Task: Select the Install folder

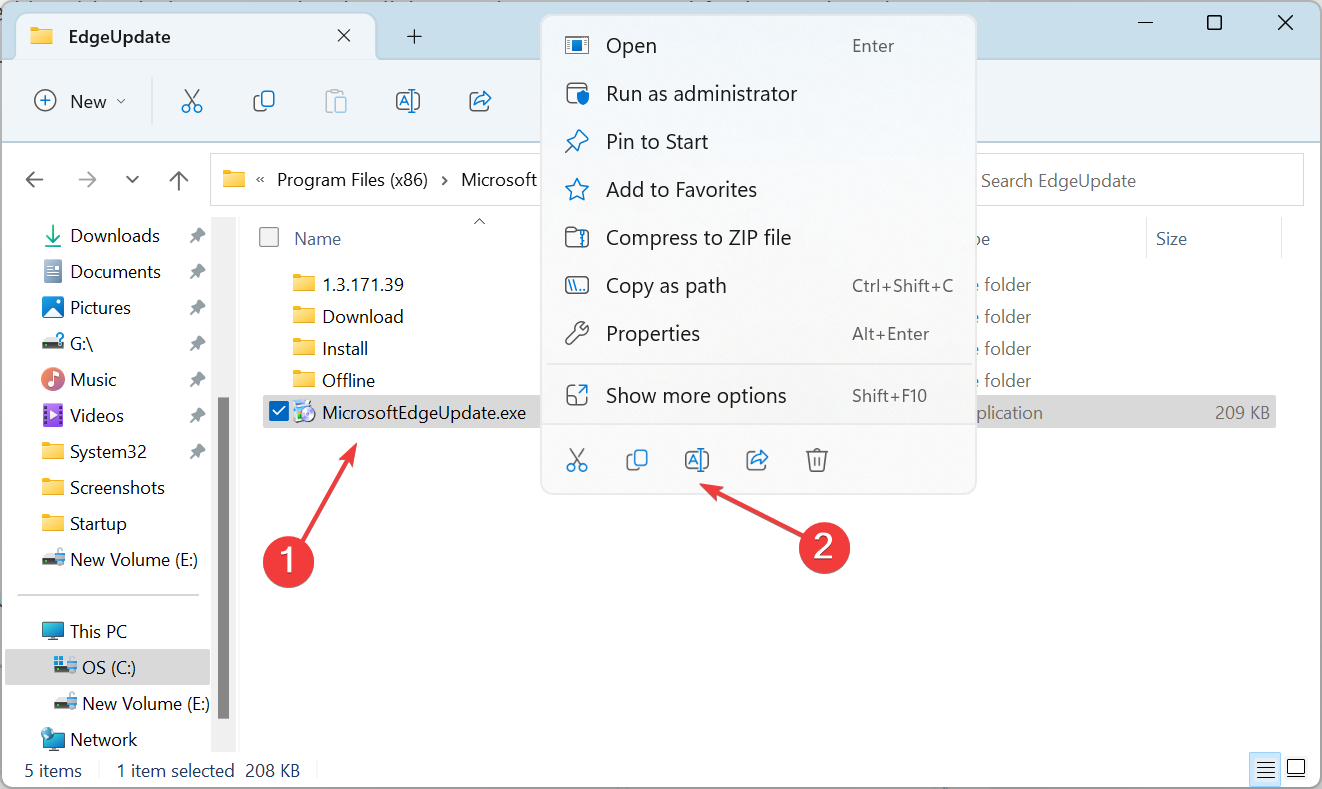Action: 345,349
